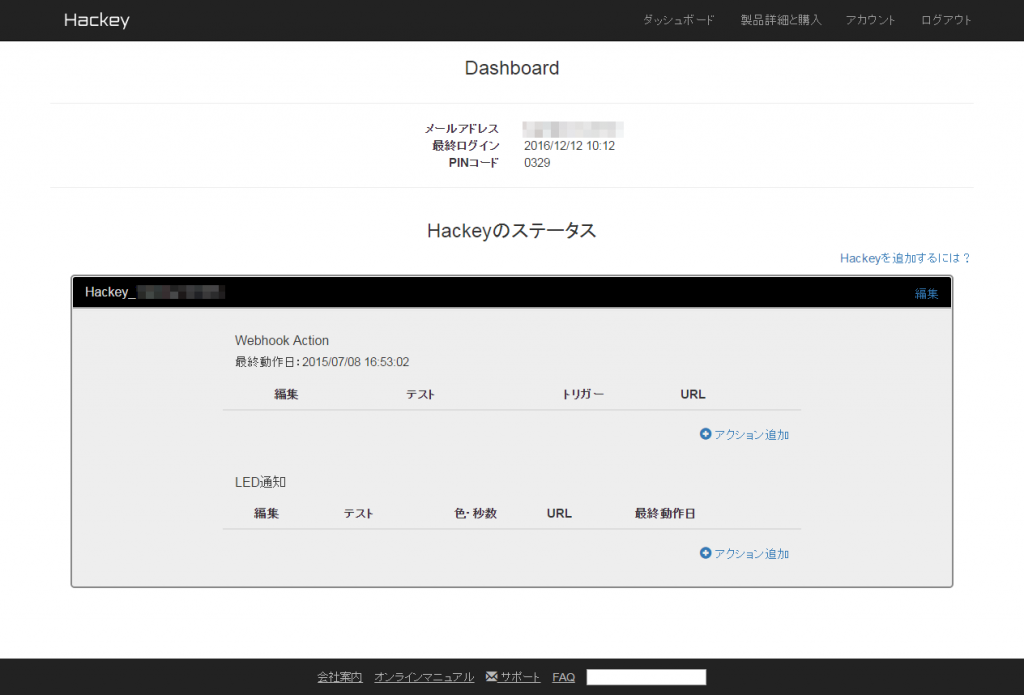Click 編集 in the black Hackey title bar
Image resolution: width=1024 pixels, height=695 pixels.
click(926, 293)
